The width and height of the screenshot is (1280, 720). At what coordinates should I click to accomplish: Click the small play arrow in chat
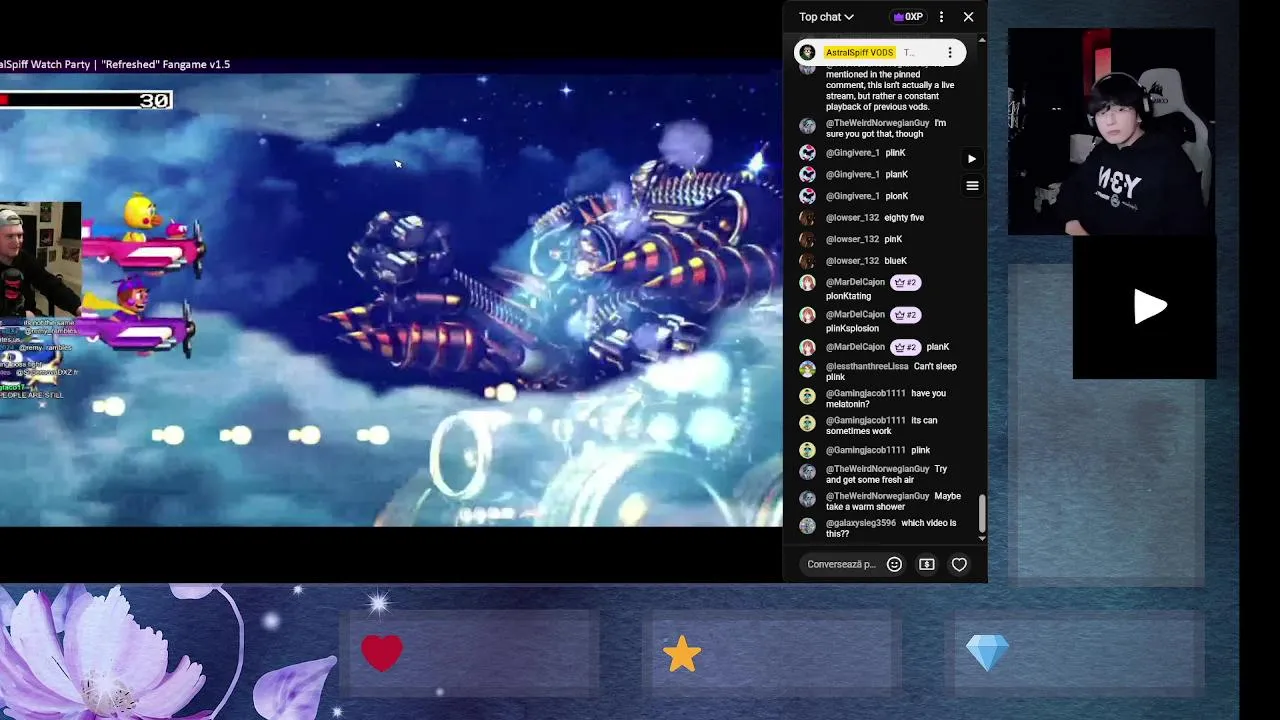pyautogui.click(x=971, y=158)
